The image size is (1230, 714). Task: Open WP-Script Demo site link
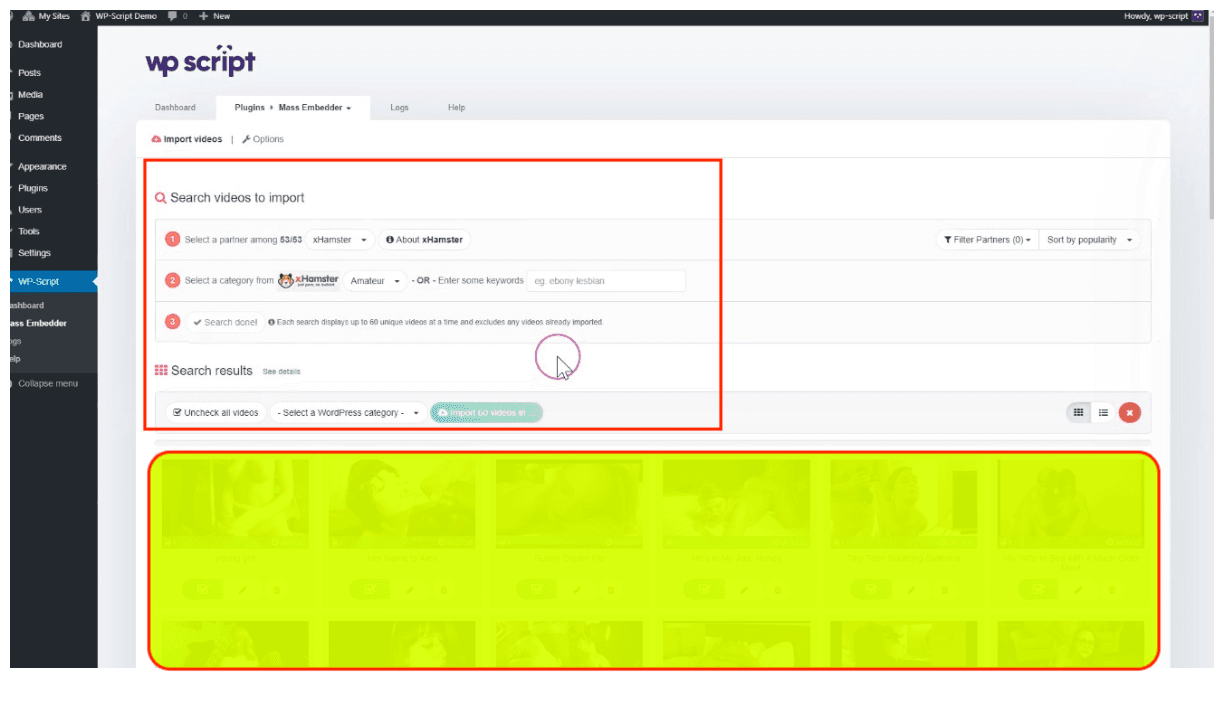(x=119, y=16)
